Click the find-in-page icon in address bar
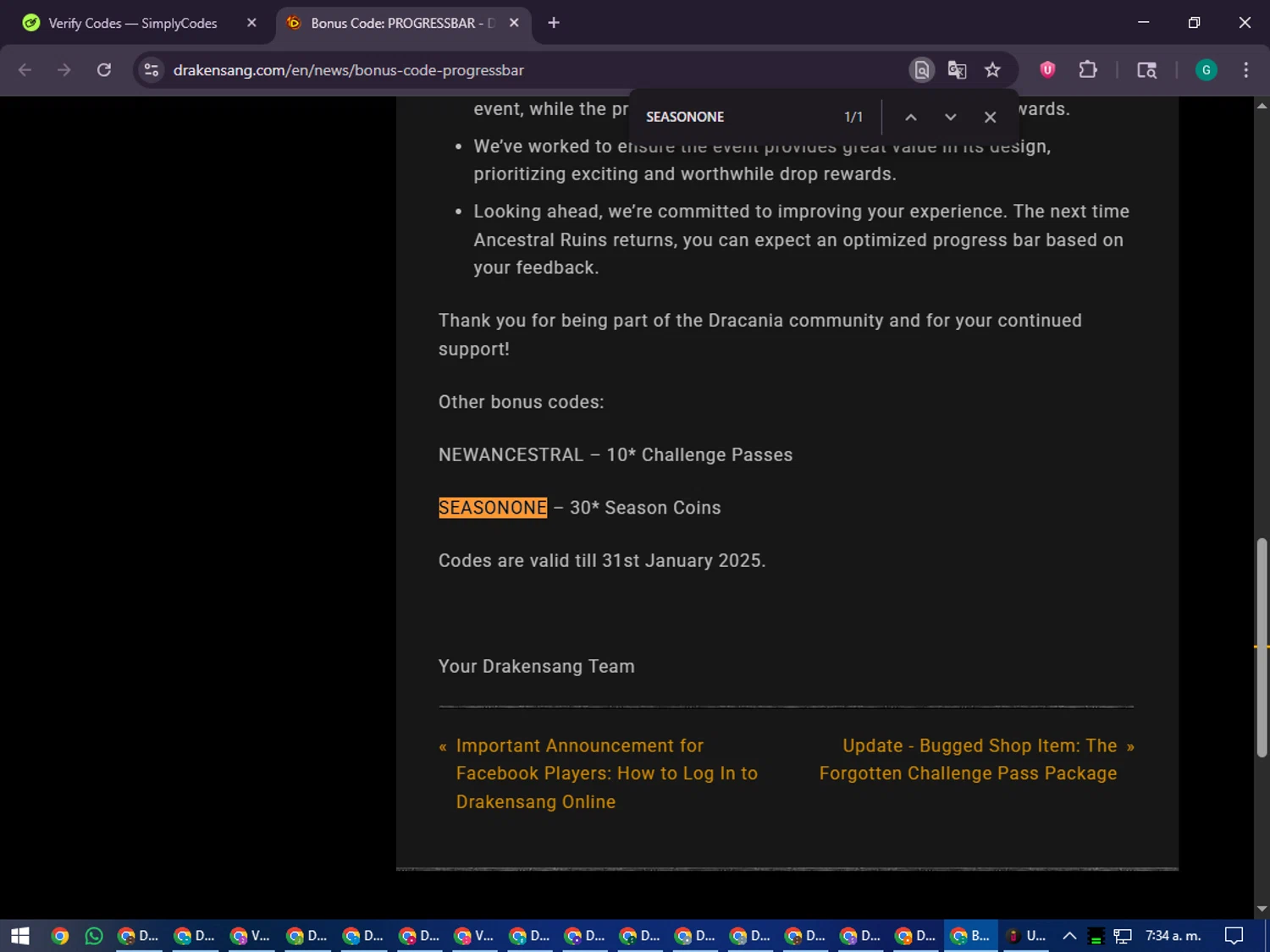The image size is (1270, 952). pyautogui.click(x=922, y=70)
